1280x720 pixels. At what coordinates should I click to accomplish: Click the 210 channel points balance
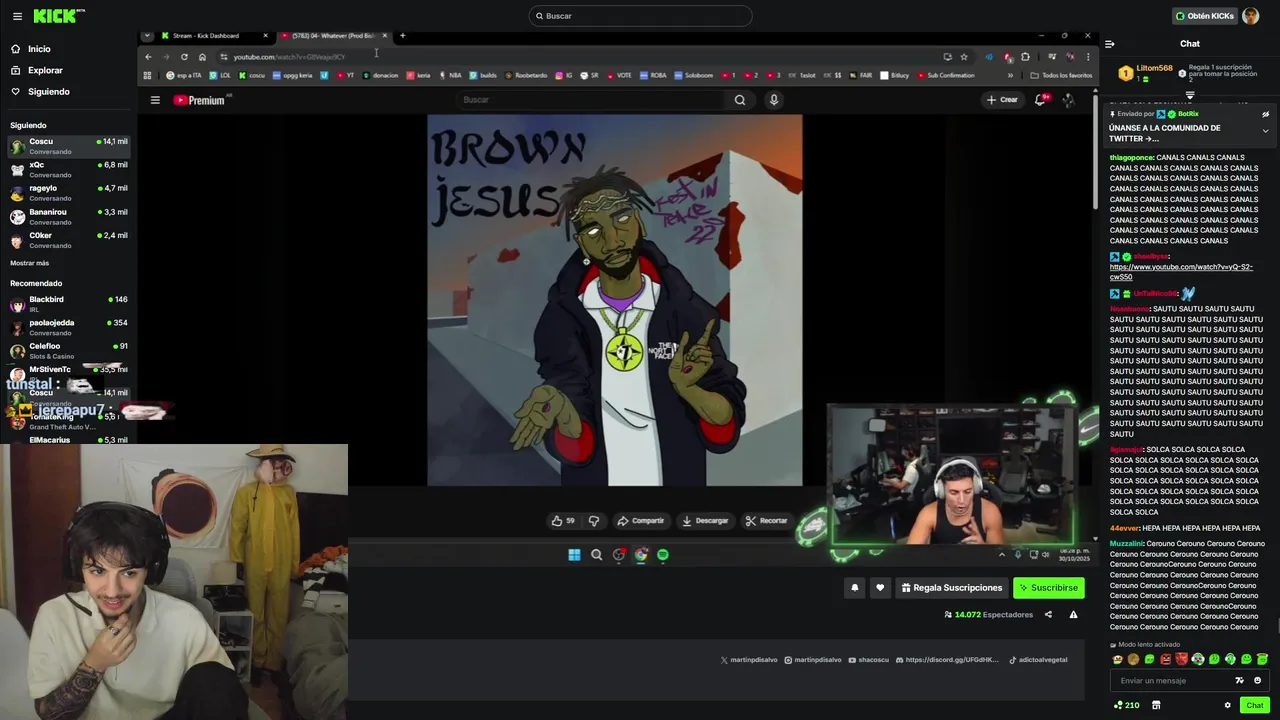click(1127, 705)
